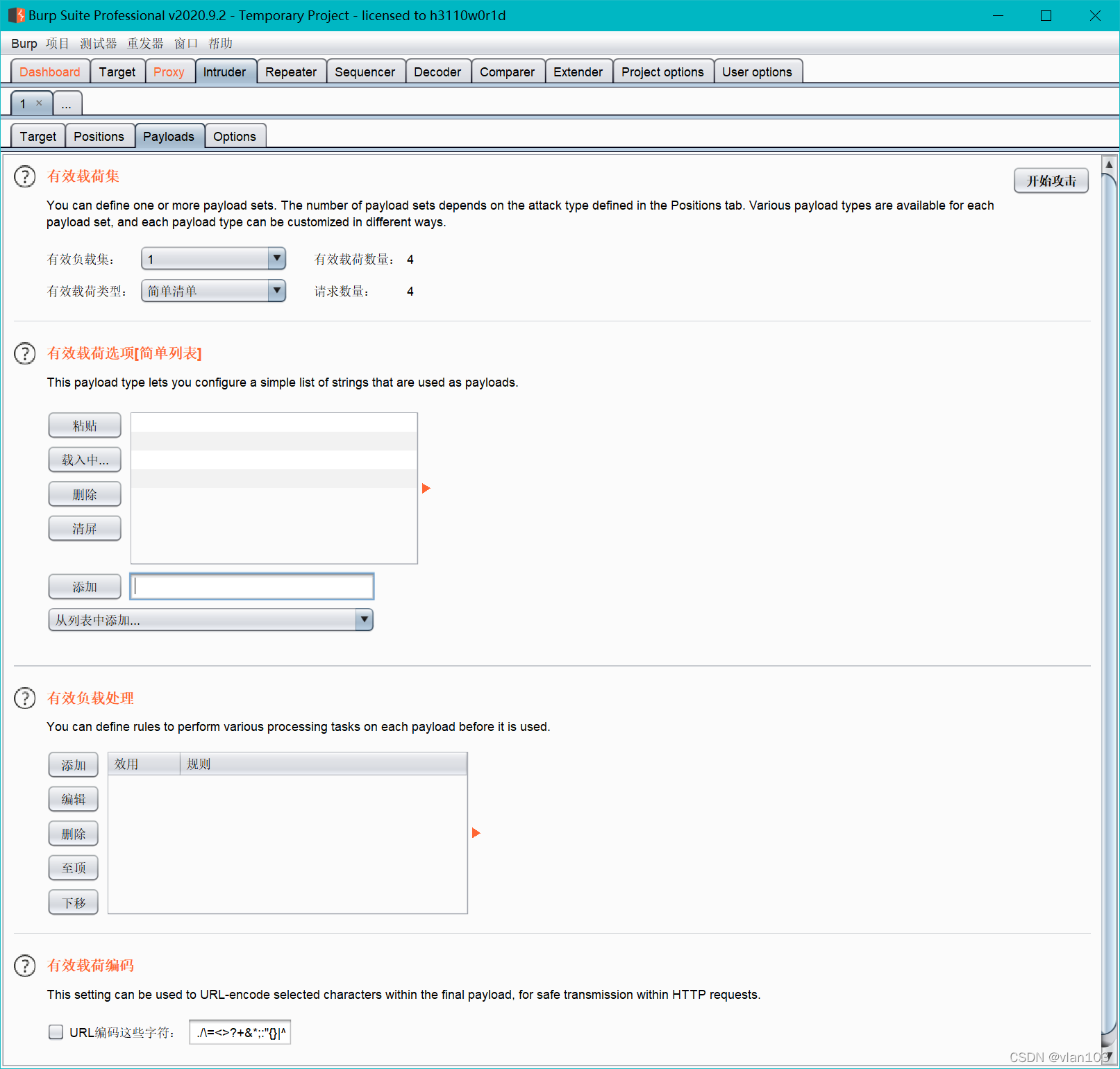The image size is (1120, 1069).
Task: Switch to Repeater tab
Action: (x=291, y=71)
